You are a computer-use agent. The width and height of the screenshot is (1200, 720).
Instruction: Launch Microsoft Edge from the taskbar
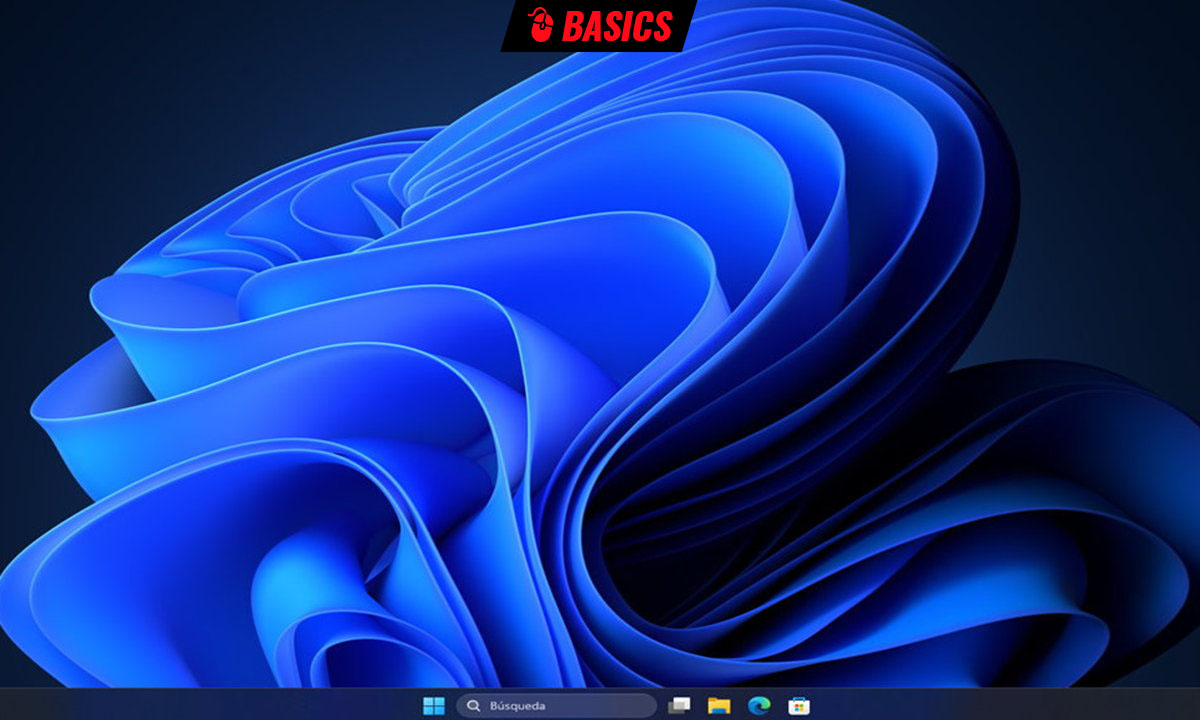(758, 704)
